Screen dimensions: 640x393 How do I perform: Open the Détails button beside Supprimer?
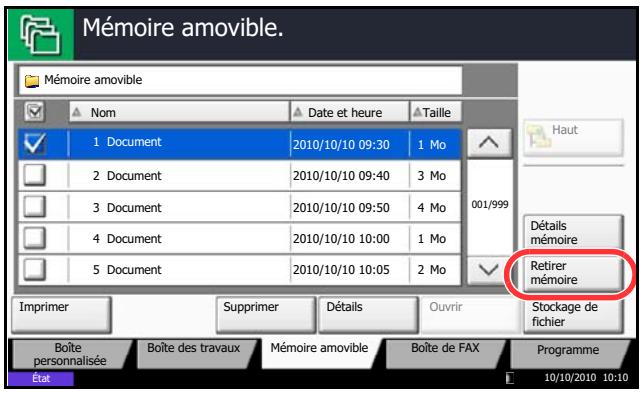pyautogui.click(x=368, y=315)
